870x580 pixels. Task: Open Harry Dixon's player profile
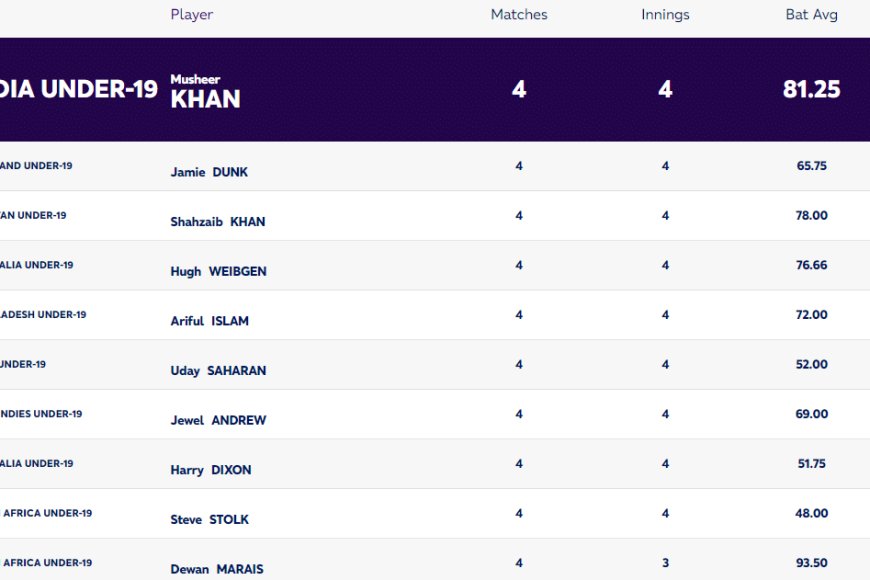click(210, 470)
